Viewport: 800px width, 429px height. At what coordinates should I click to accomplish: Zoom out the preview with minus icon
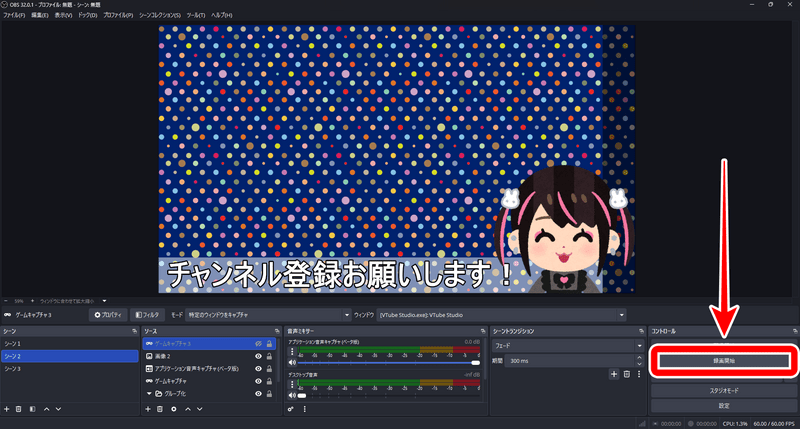click(6, 301)
